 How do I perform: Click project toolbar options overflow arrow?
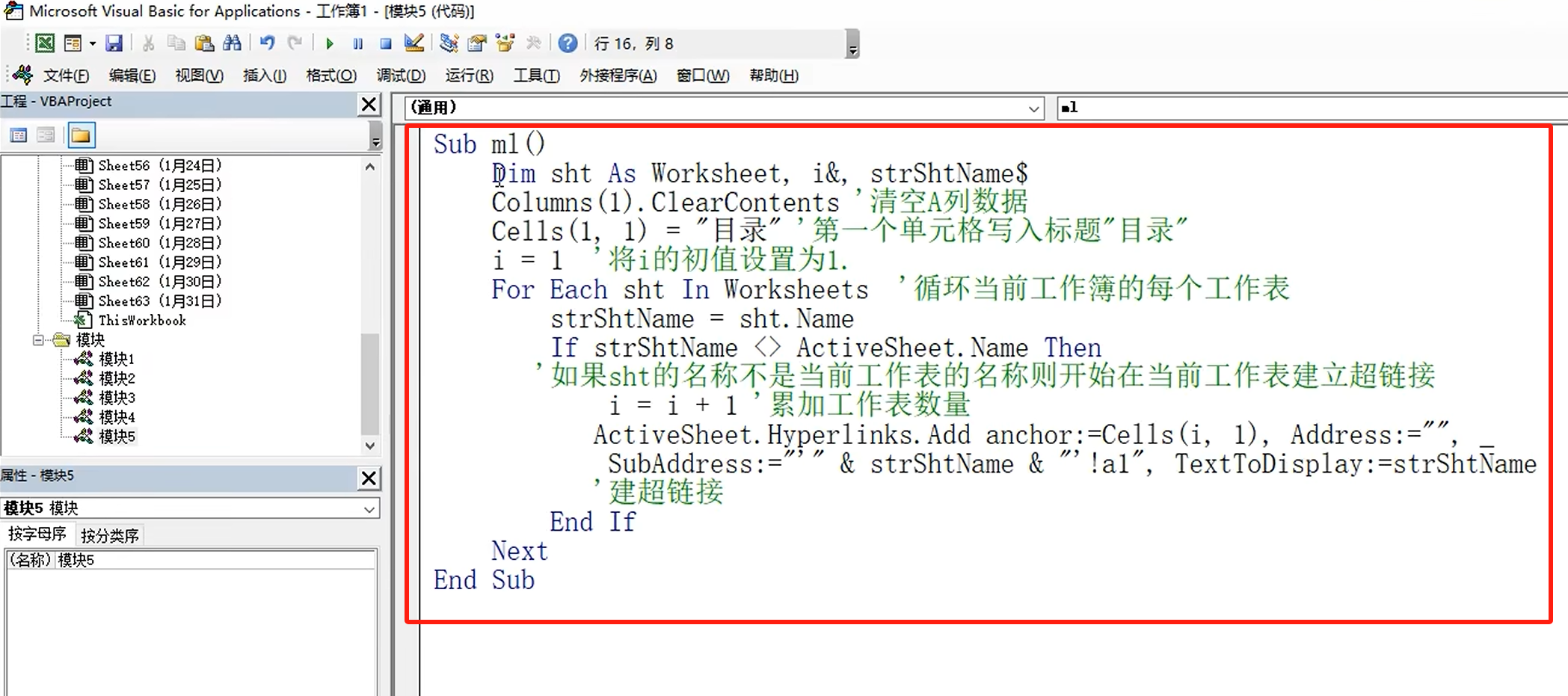pyautogui.click(x=375, y=137)
